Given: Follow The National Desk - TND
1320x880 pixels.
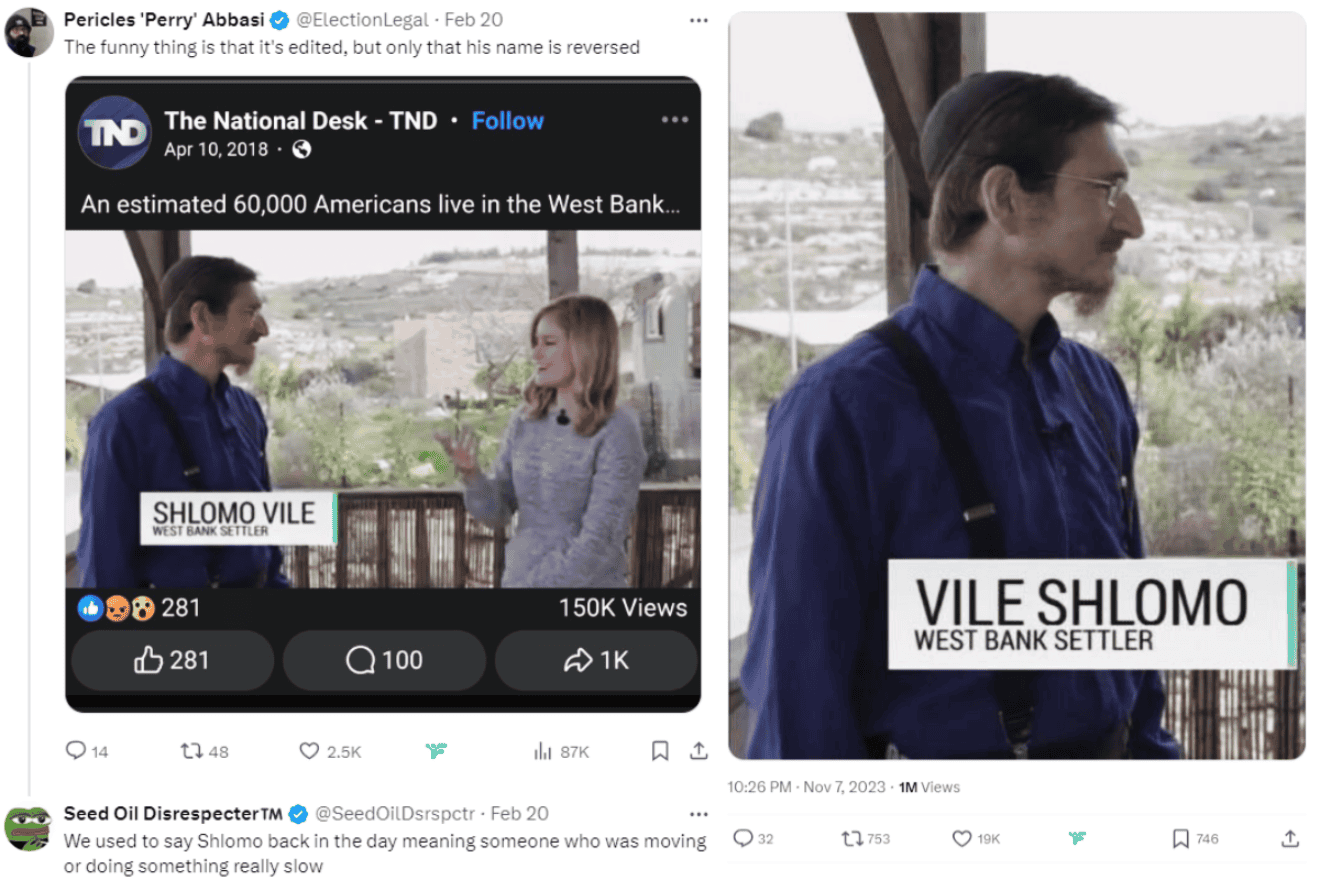Looking at the screenshot, I should tap(508, 121).
